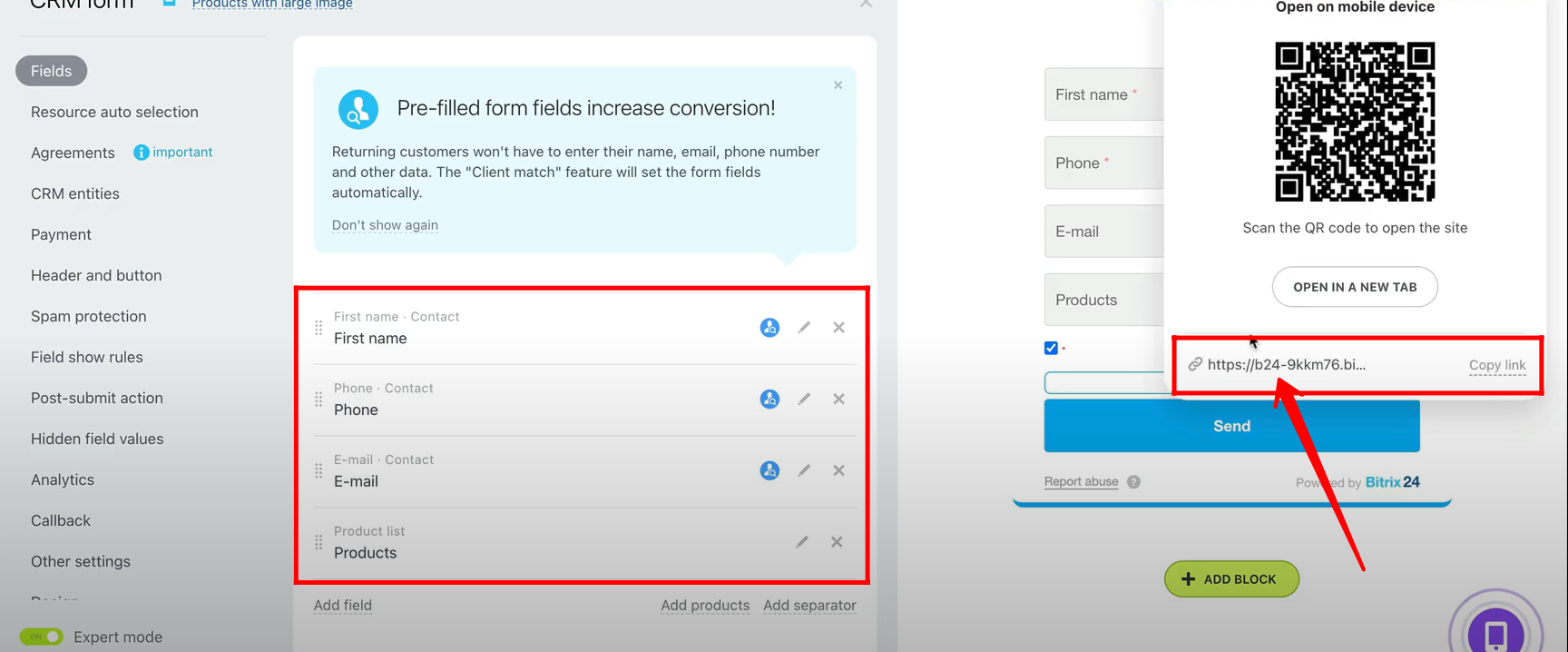
Task: Click the client match icon for E-mail
Action: [769, 470]
